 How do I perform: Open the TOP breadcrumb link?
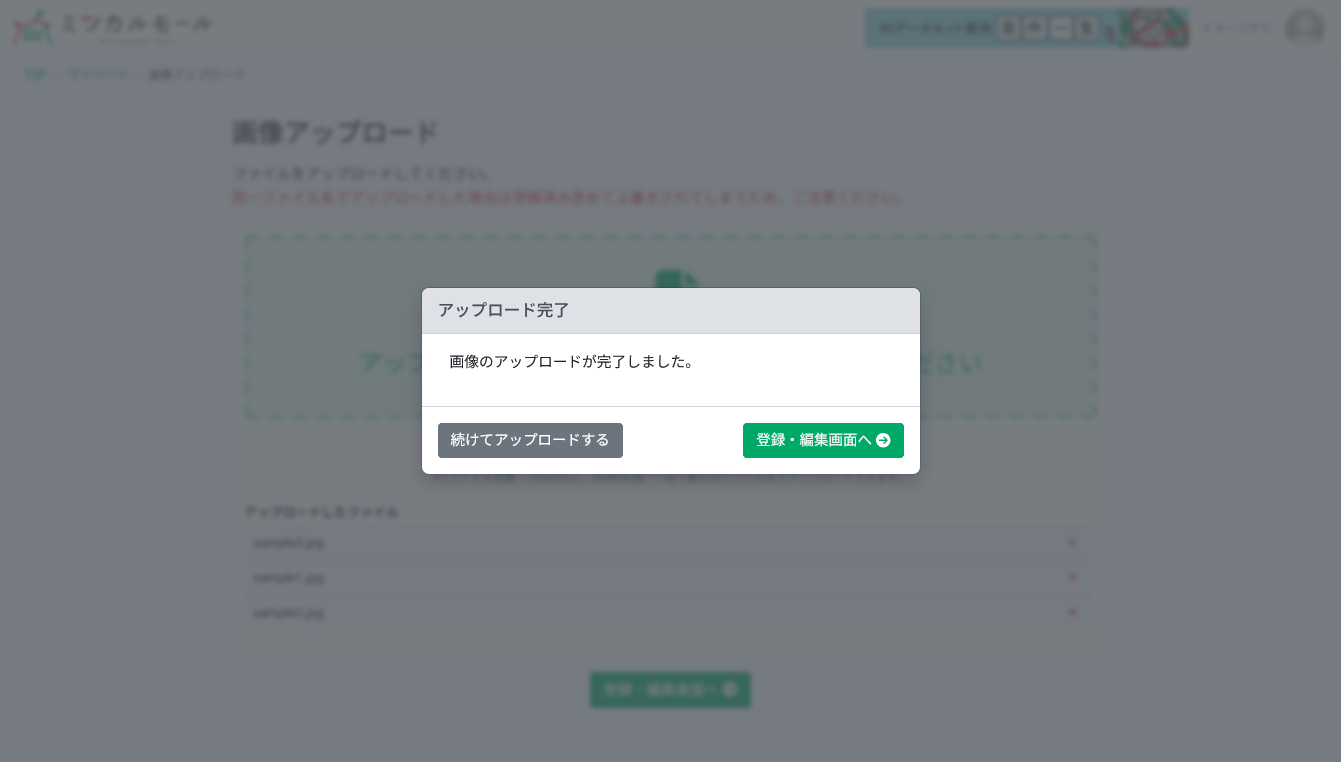36,73
